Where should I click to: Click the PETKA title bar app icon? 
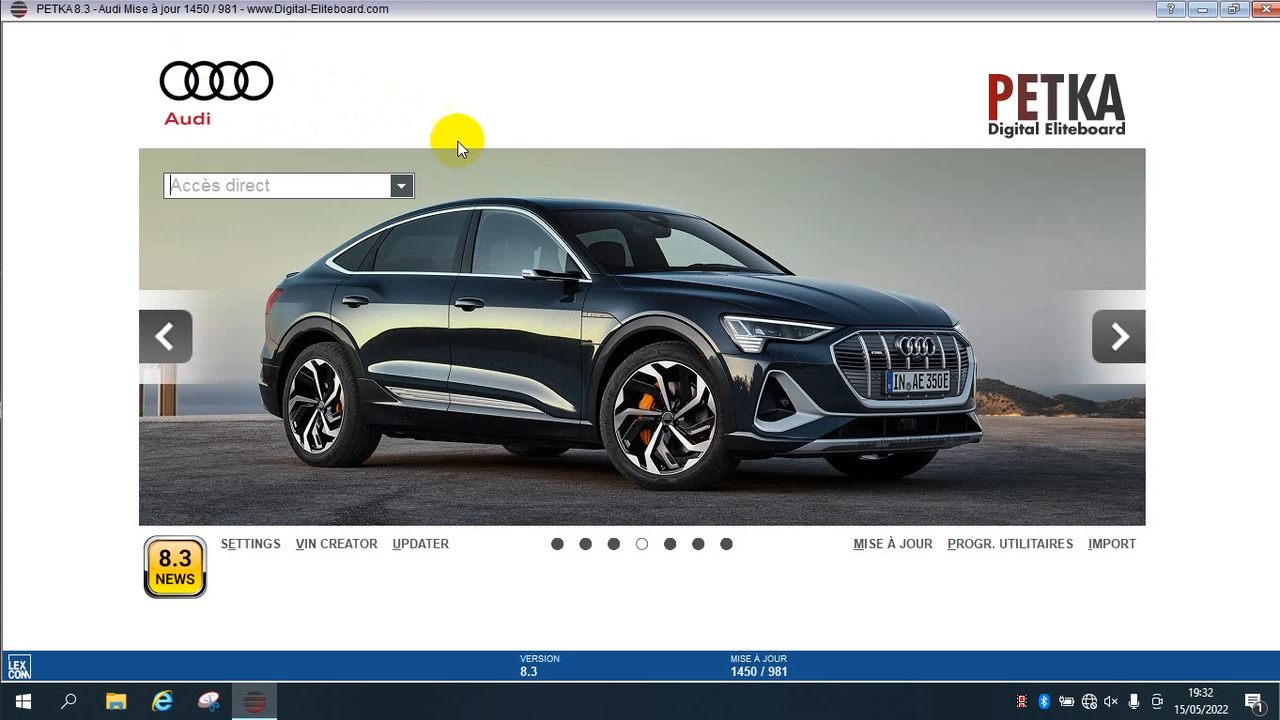point(18,9)
